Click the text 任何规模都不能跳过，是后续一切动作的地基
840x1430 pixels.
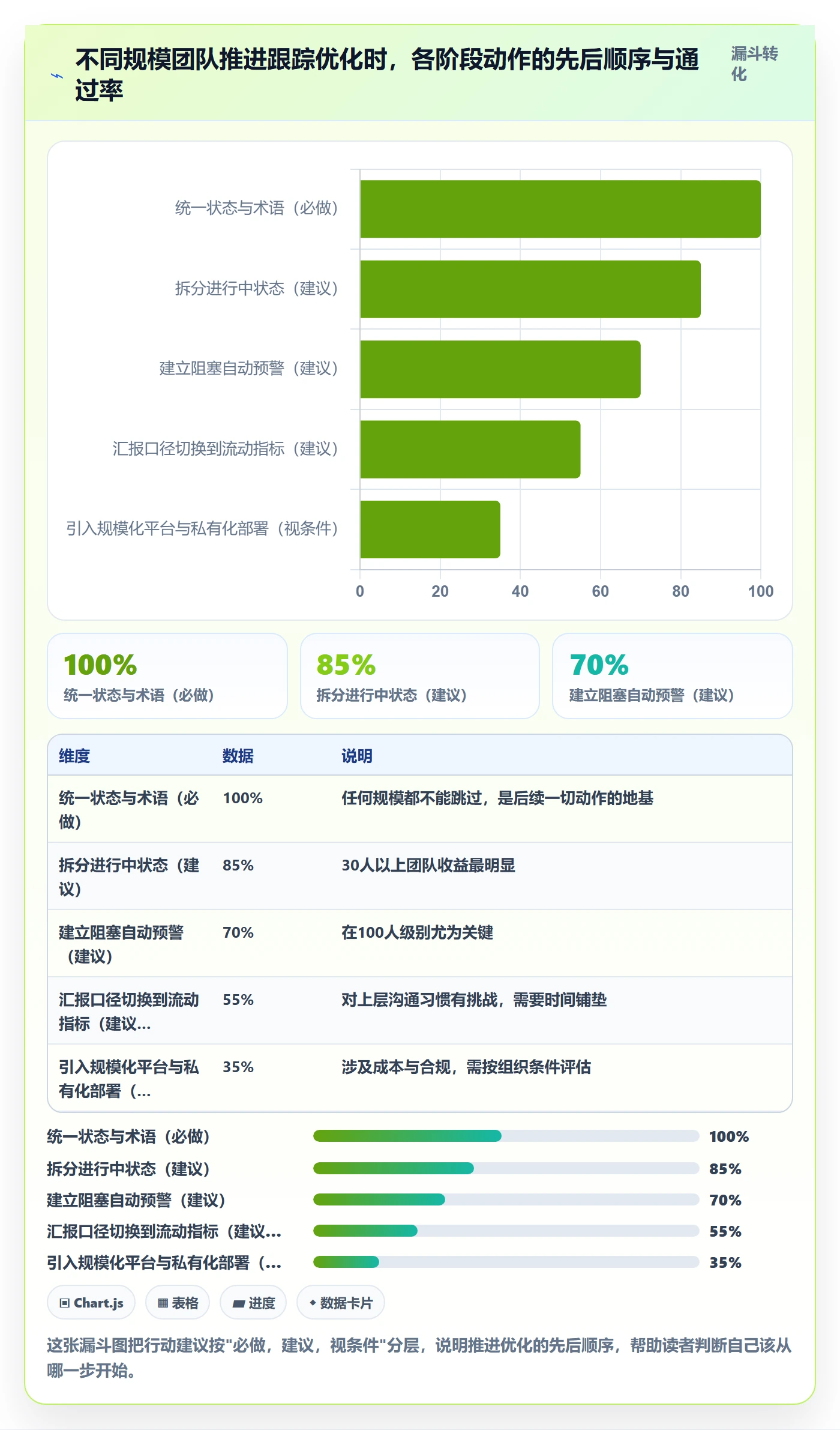pyautogui.click(x=497, y=798)
